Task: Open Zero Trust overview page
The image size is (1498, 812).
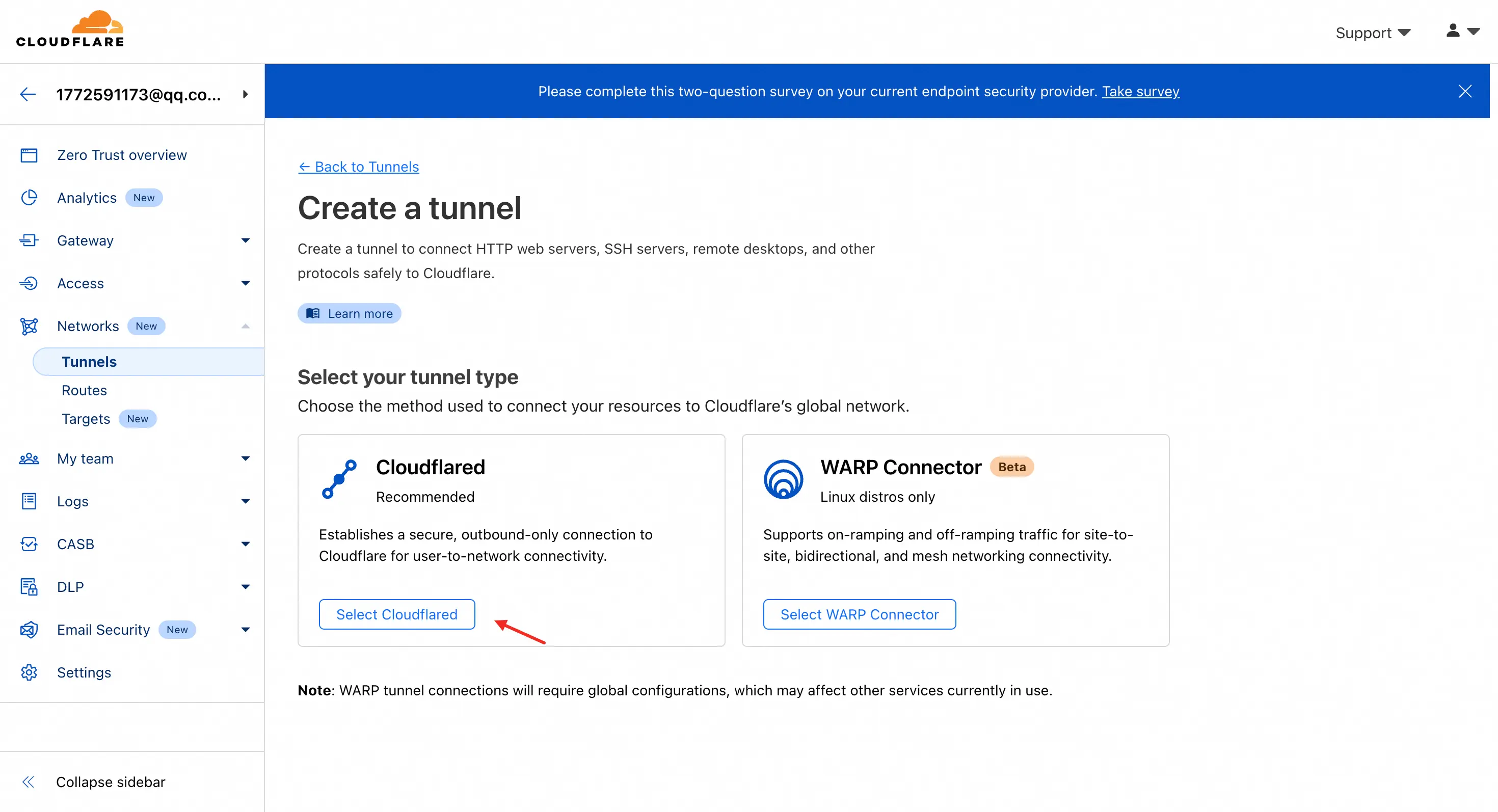Action: click(122, 155)
